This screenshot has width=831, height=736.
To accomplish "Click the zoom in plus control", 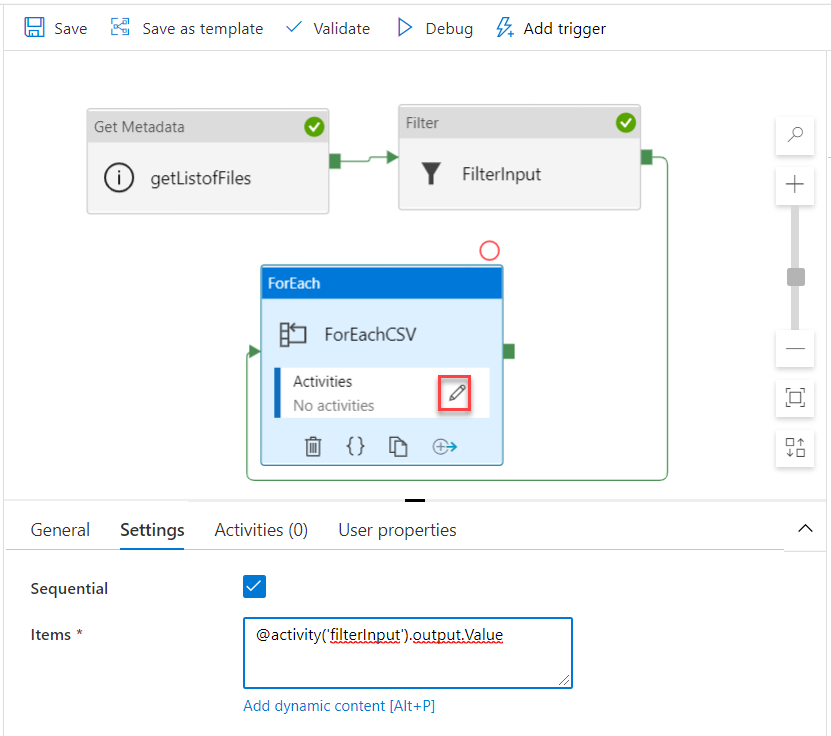I will (x=794, y=184).
